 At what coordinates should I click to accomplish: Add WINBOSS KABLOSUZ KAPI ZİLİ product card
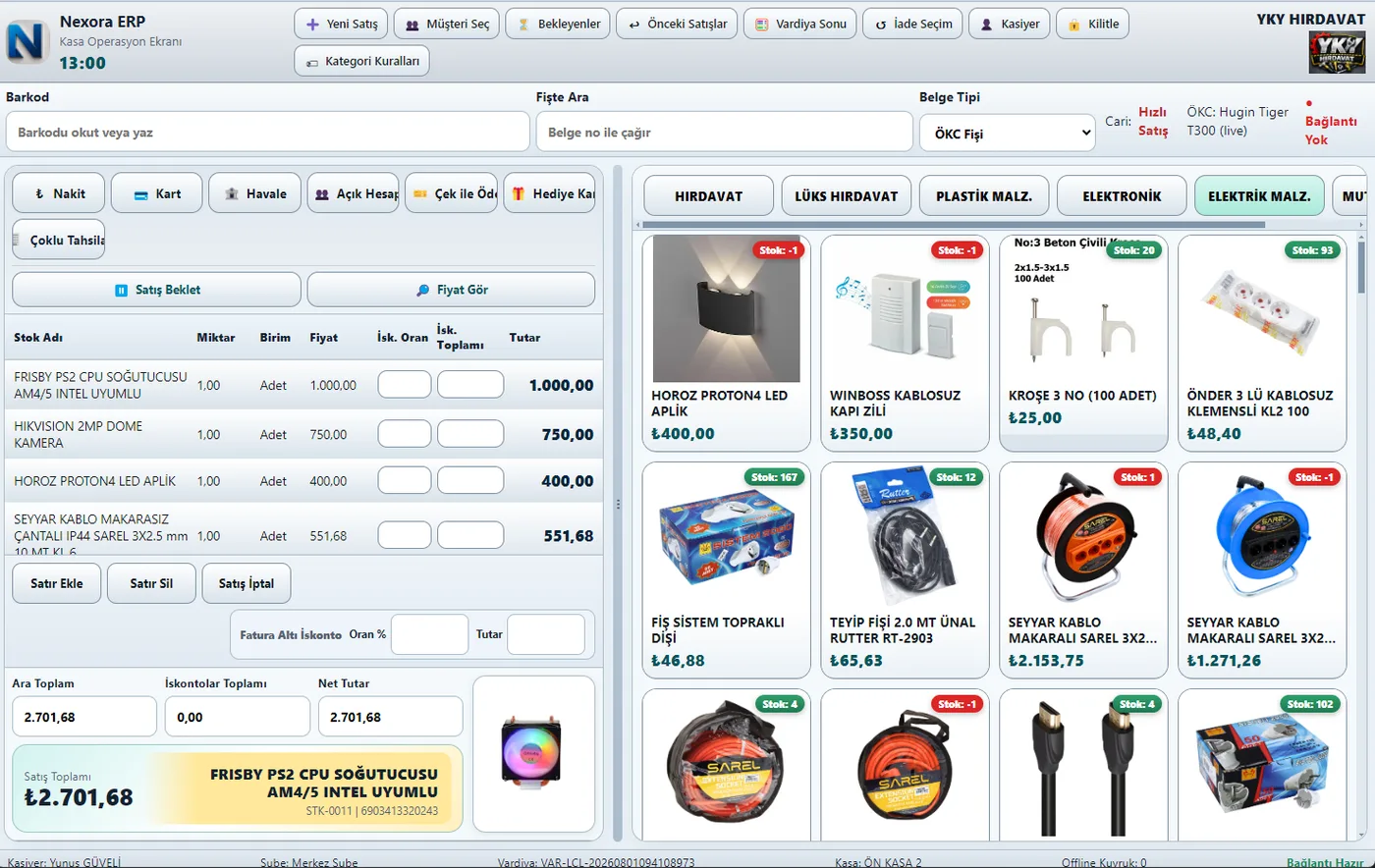[906, 343]
